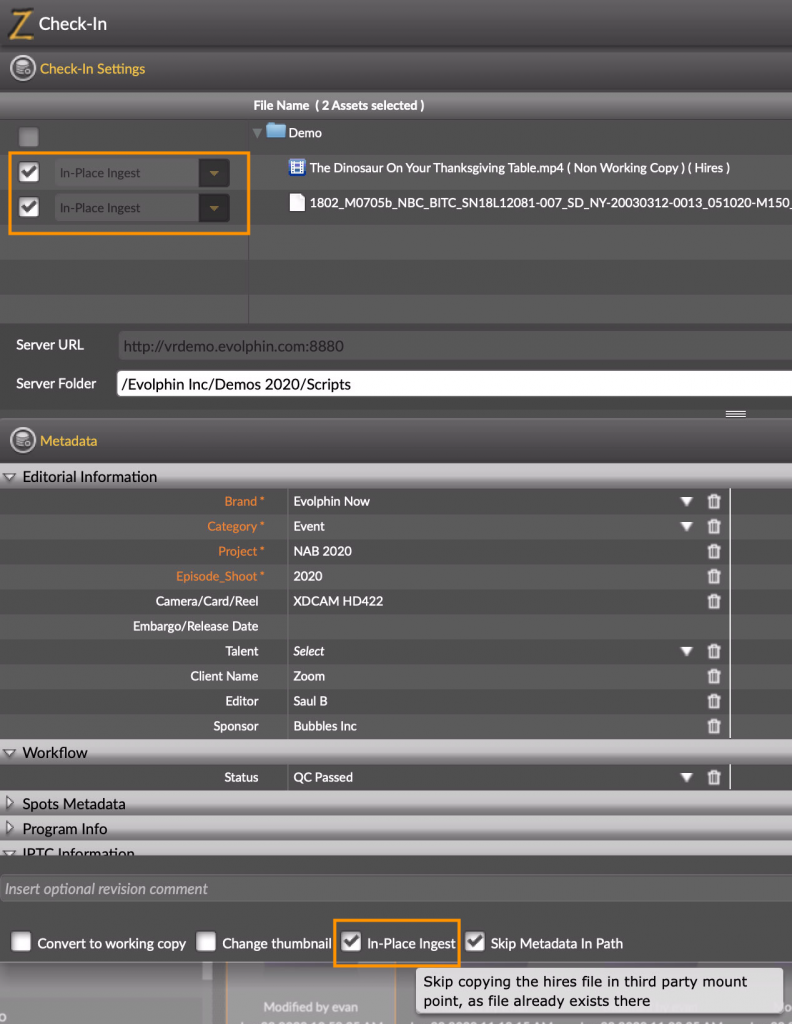
Task: Click trash icon next to NAB 2020
Action: click(714, 551)
